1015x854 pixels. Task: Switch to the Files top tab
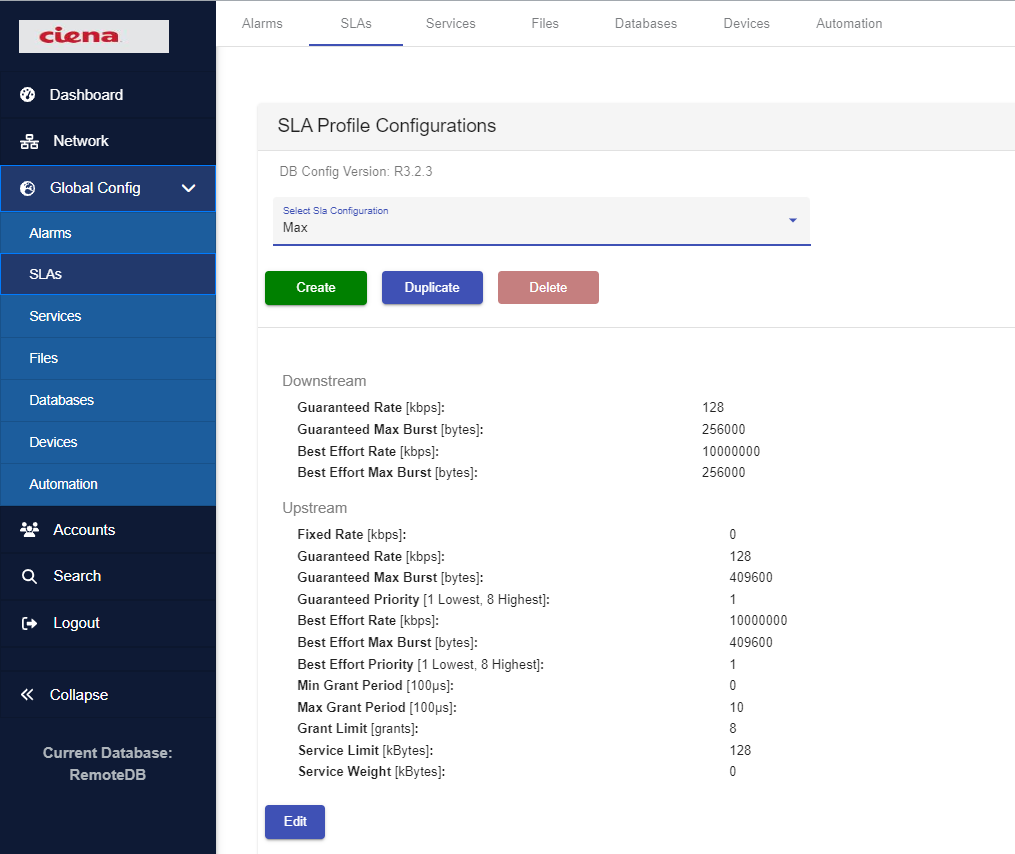[x=545, y=23]
